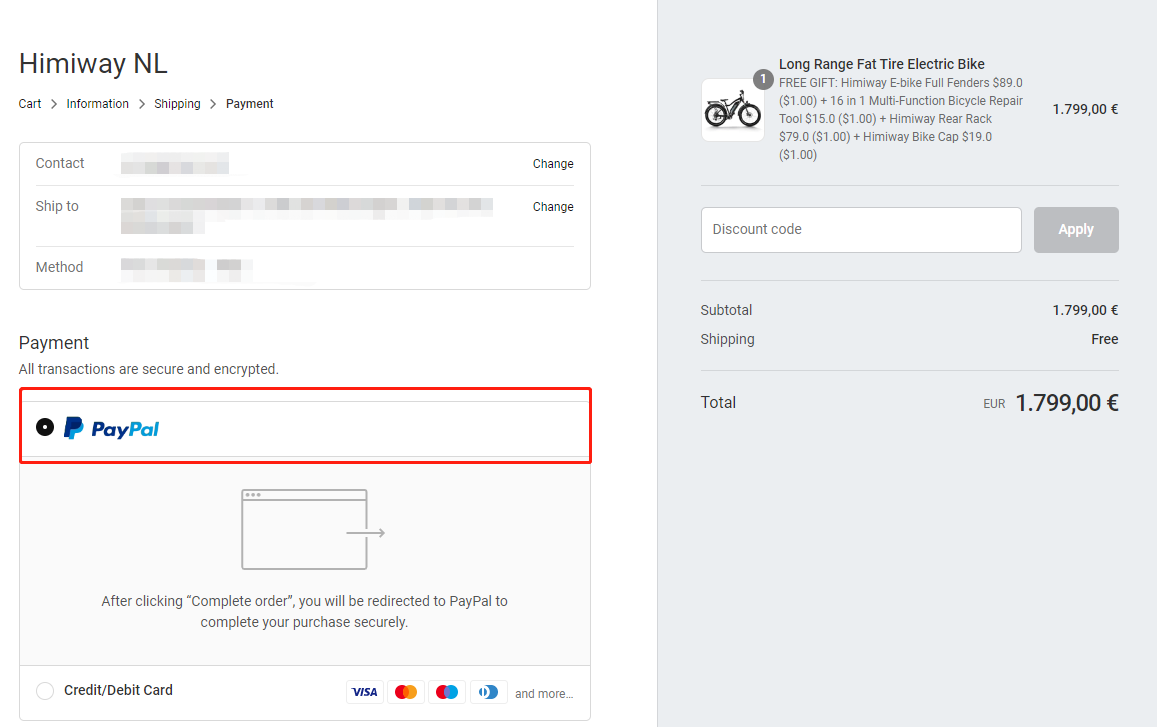Click the Diners Club icon
Screen dimensions: 1157x727
pos(488,691)
